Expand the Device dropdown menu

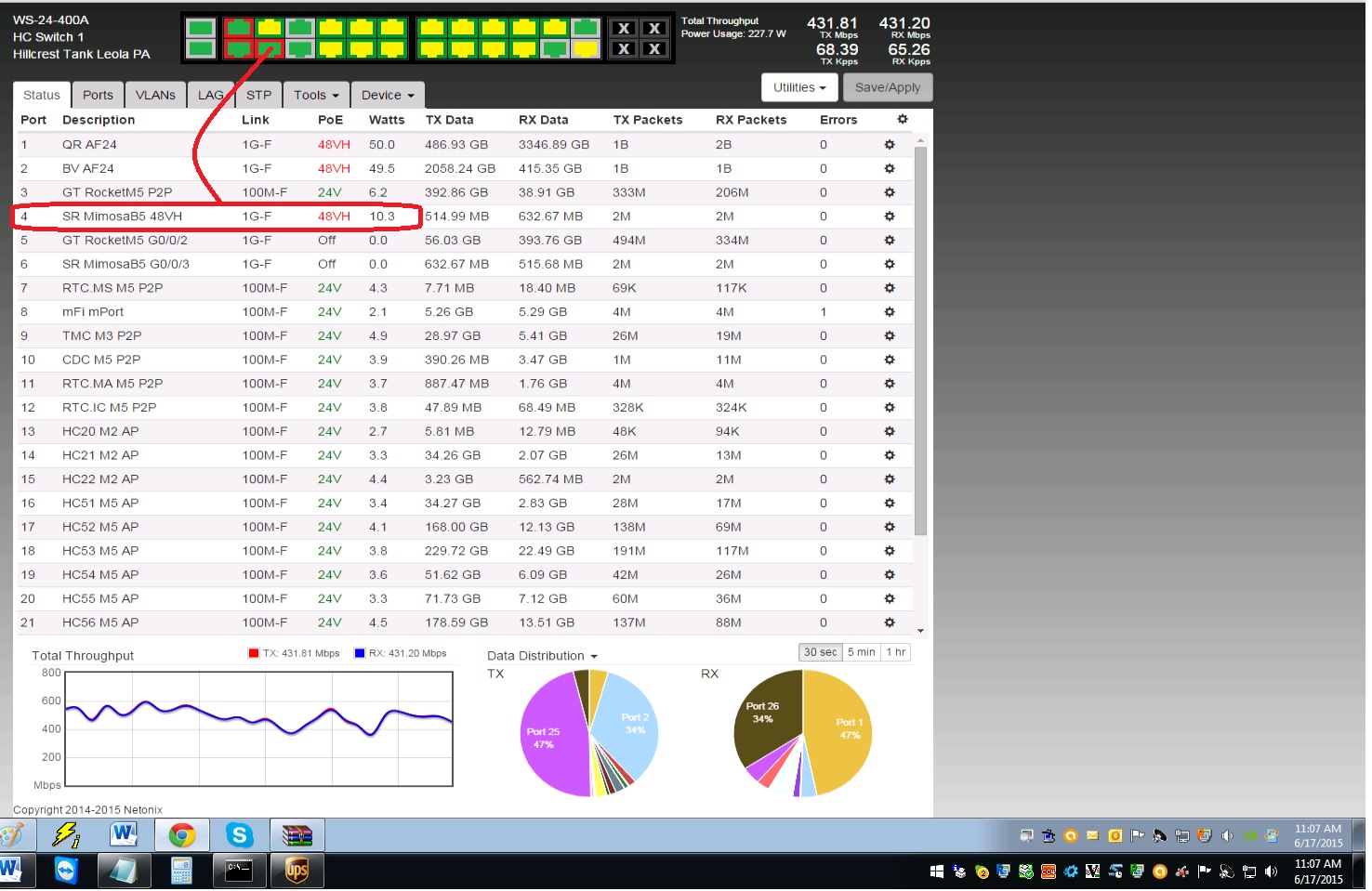tap(388, 95)
